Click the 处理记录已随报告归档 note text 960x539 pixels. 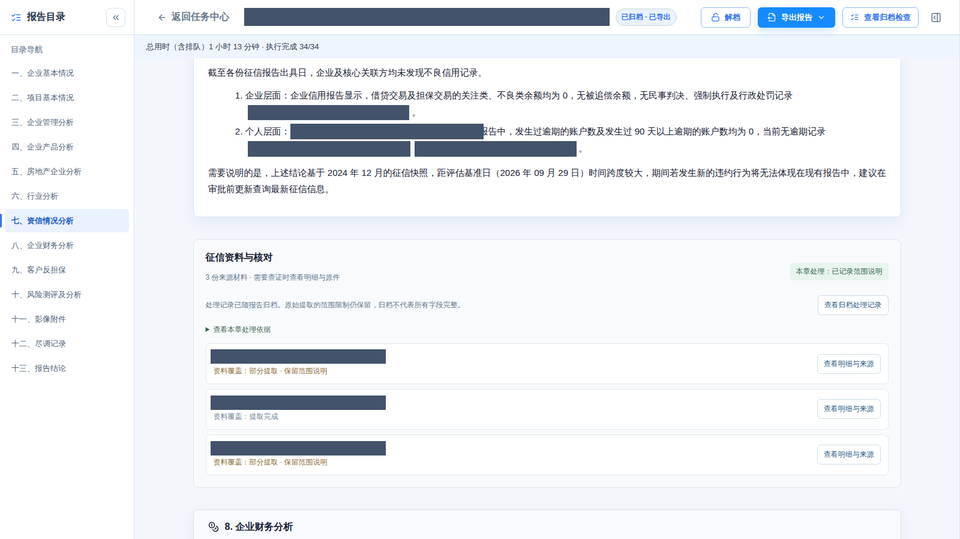[334, 305]
